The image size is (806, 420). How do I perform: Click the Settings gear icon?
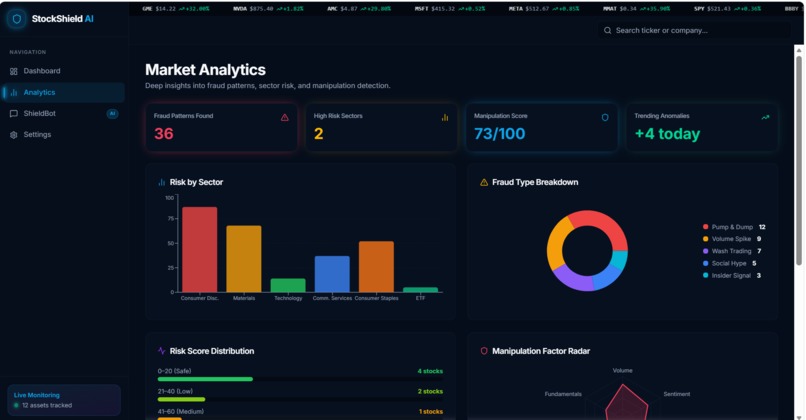(14, 135)
